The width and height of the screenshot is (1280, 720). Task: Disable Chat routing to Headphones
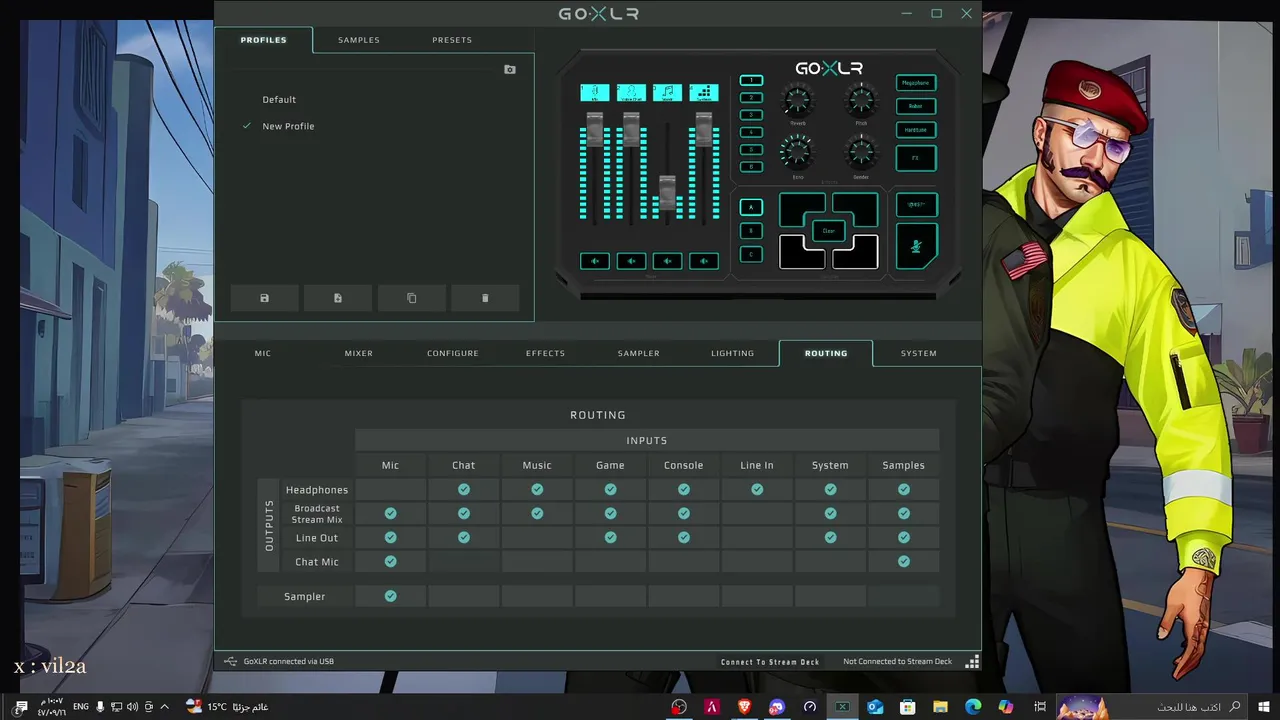point(464,489)
